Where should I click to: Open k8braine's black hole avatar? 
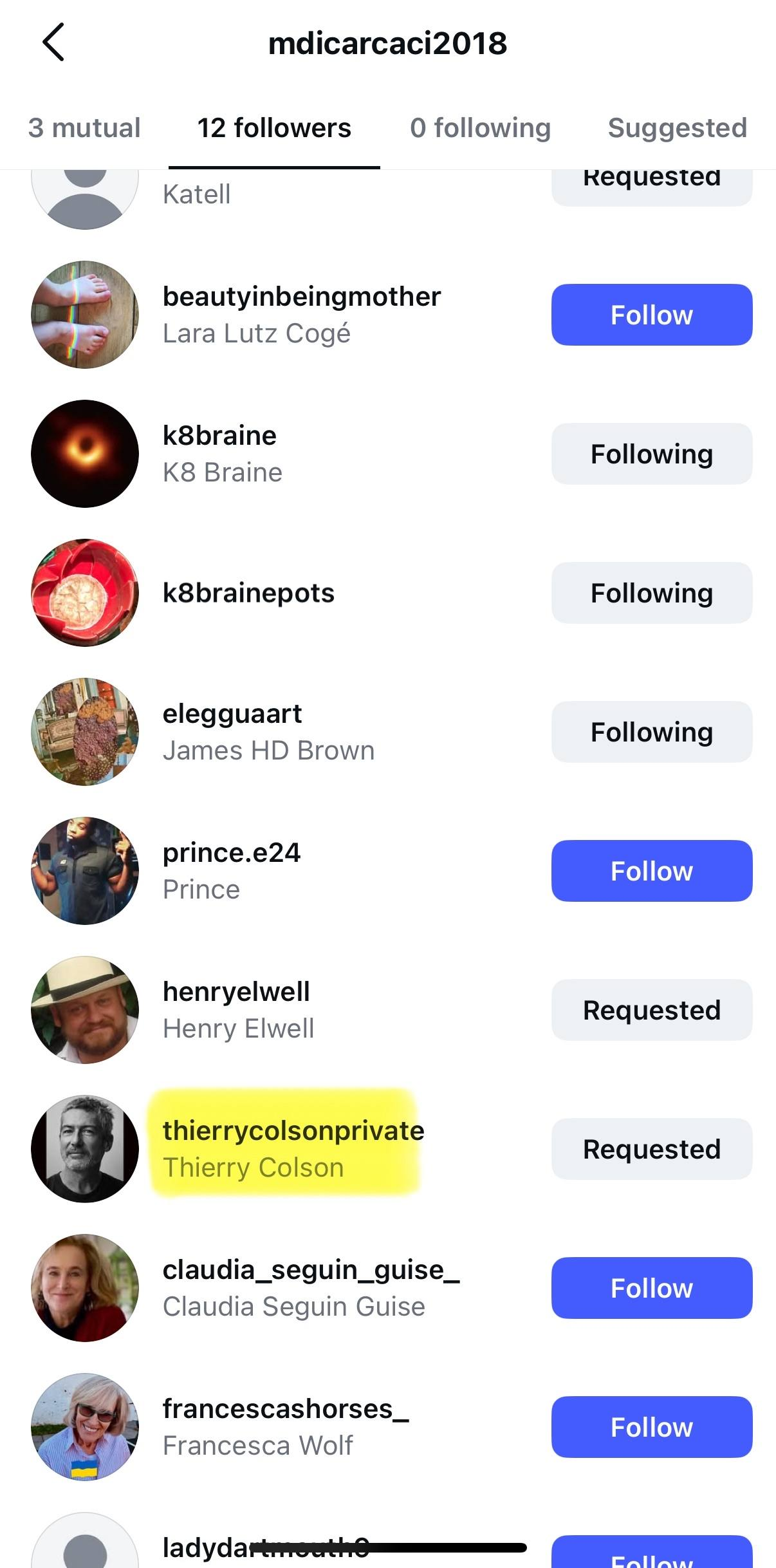pyautogui.click(x=85, y=454)
